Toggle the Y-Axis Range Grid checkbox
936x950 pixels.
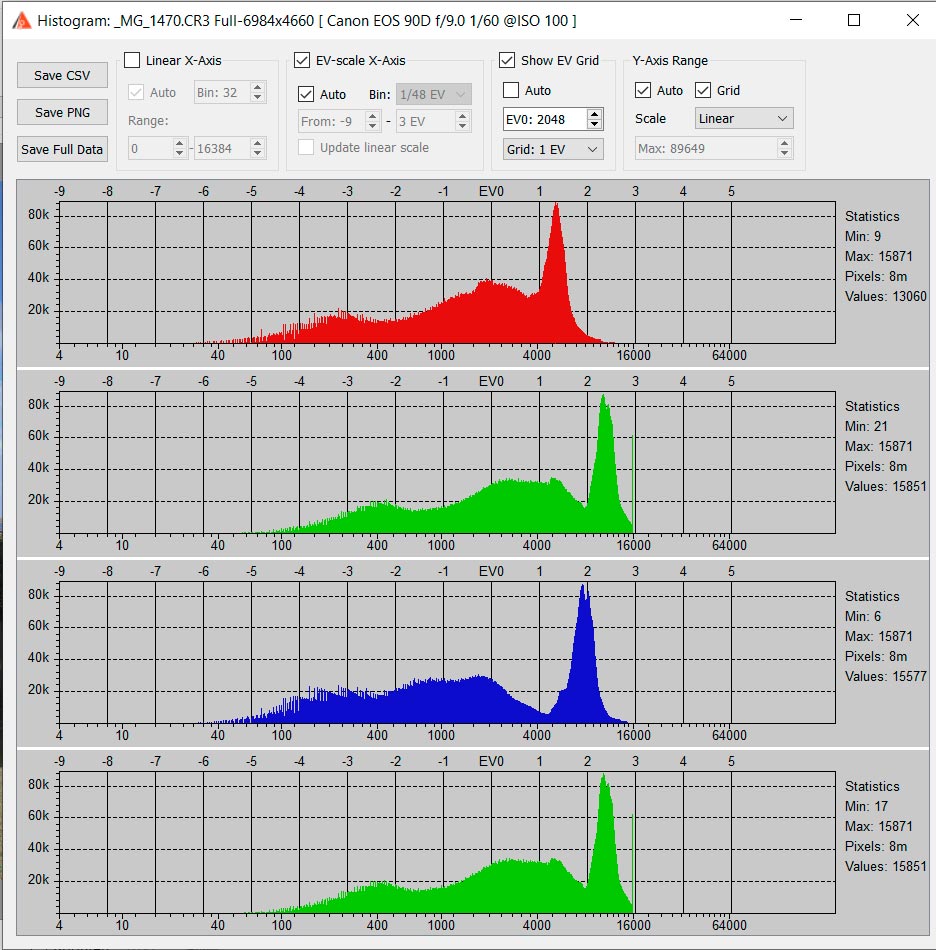[x=703, y=91]
